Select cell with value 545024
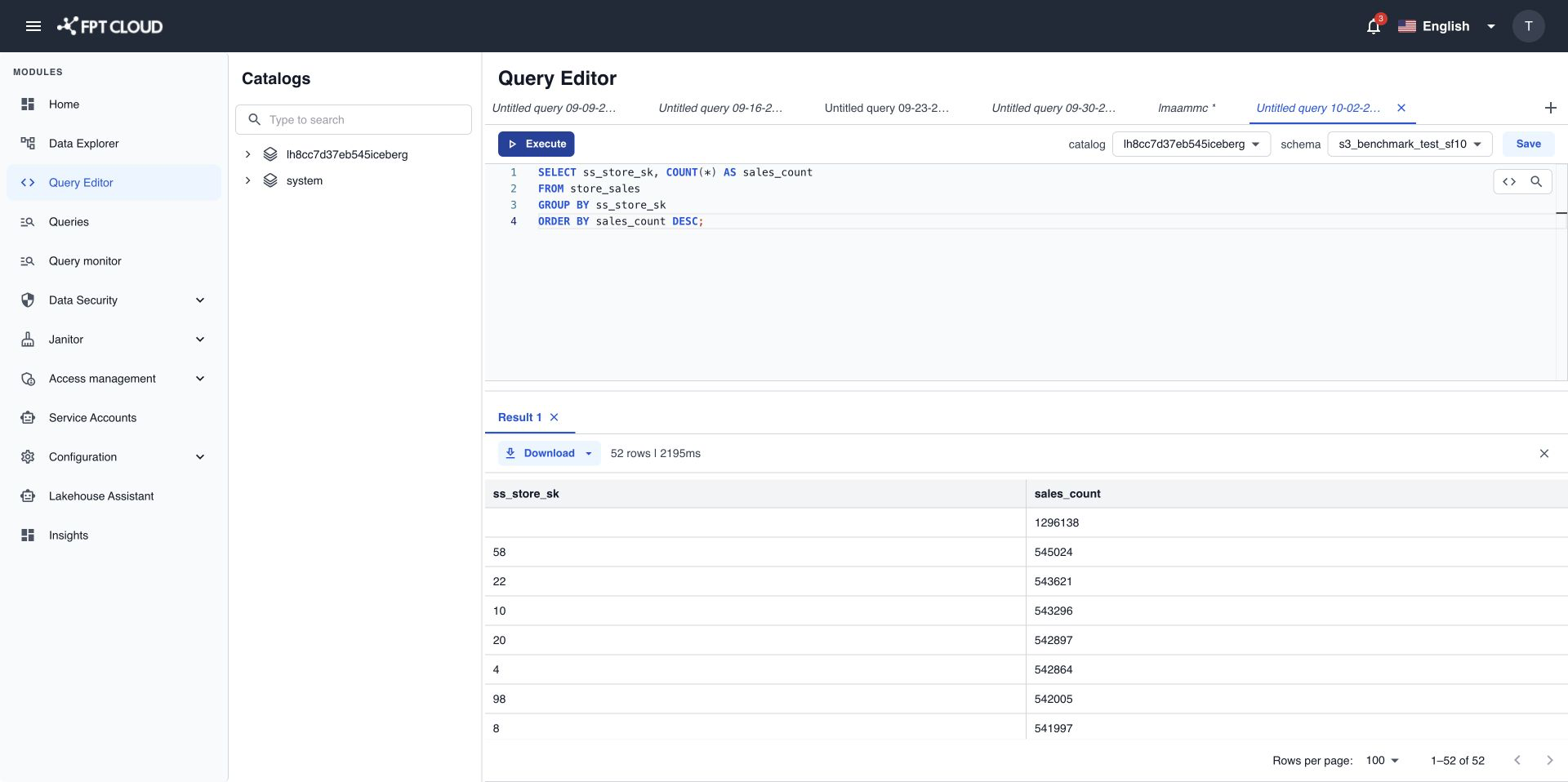This screenshot has height=782, width=1568. (x=1296, y=553)
